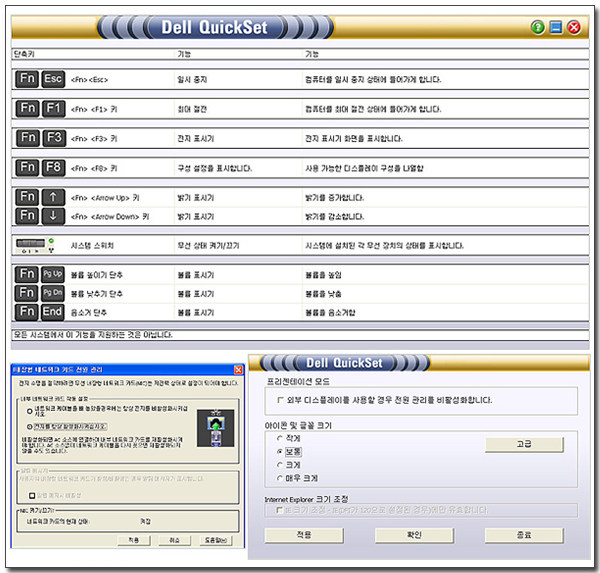Click the Pg Up key icon
600x573 pixels.
pos(52,274)
